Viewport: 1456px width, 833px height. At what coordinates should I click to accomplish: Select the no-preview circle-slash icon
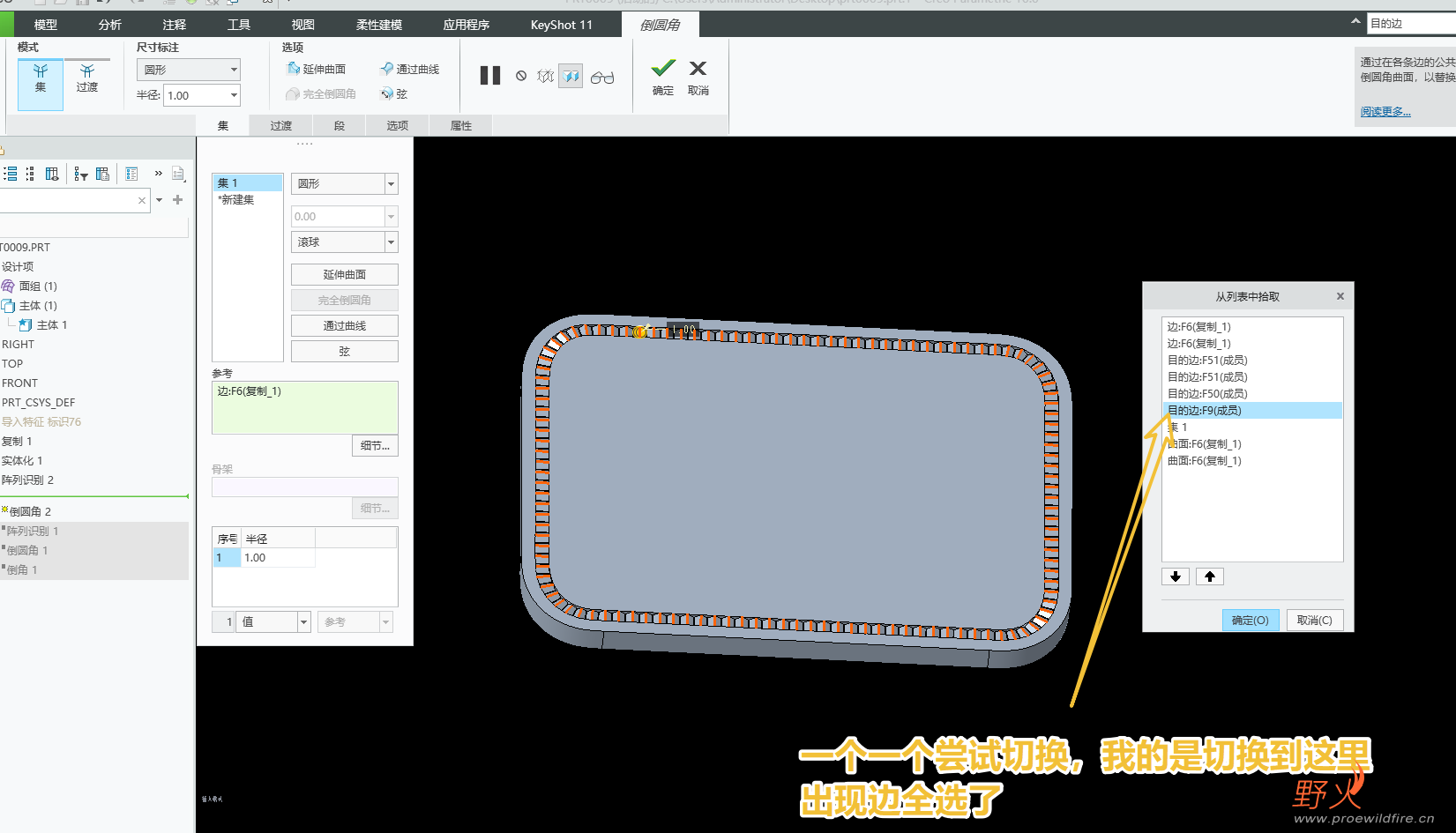521,77
